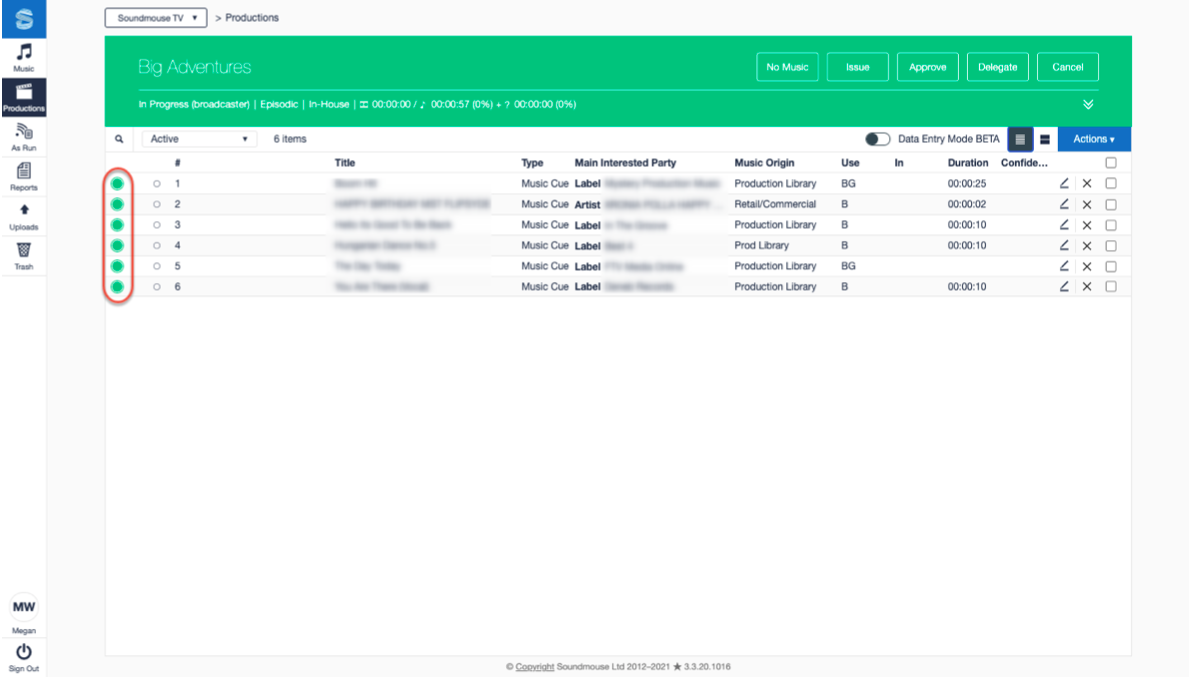
Task: Delete cue row 2 with X icon
Action: pos(1087,205)
